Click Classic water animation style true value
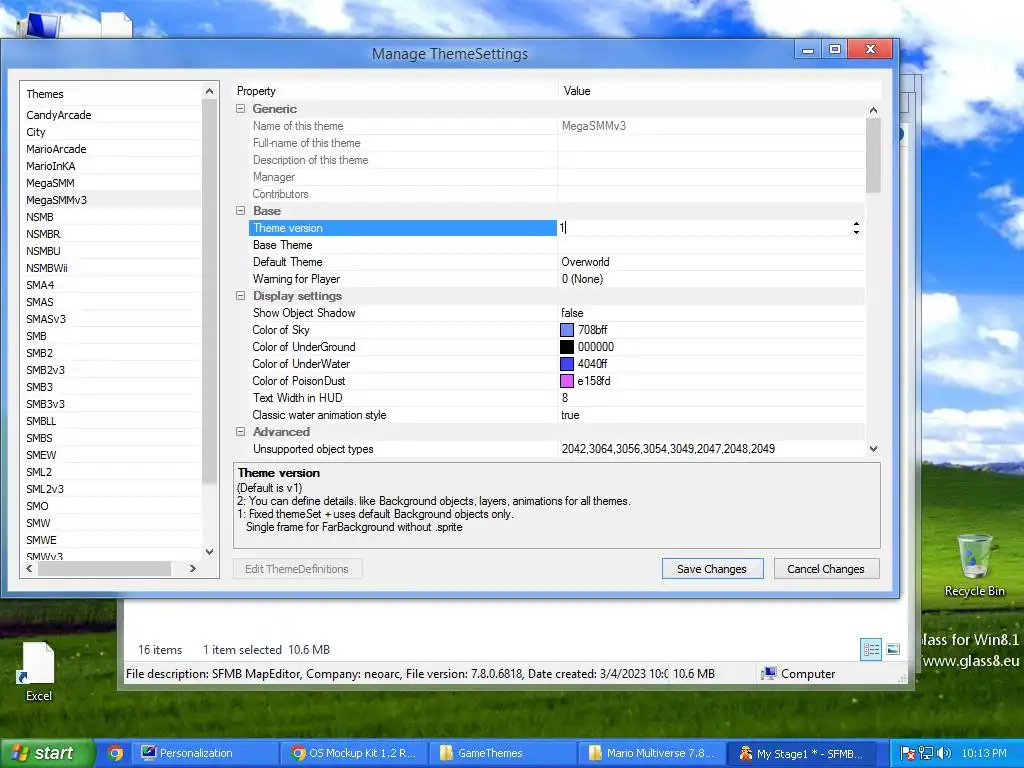 click(x=570, y=415)
